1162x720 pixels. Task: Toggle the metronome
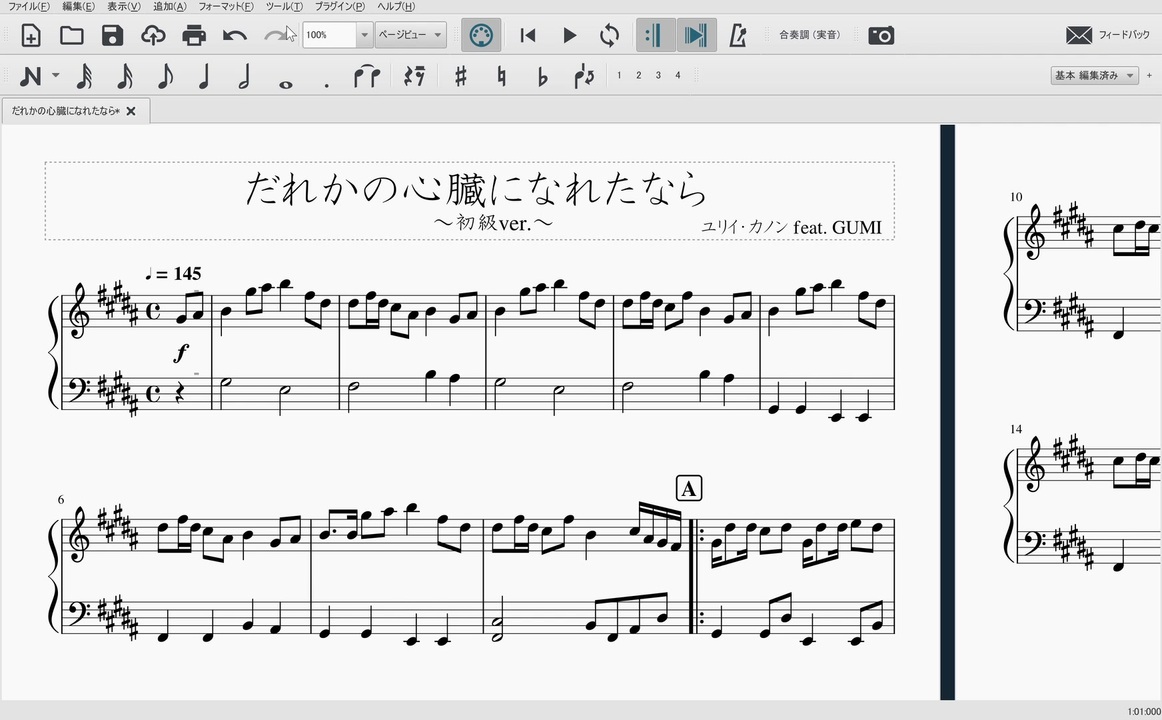(x=737, y=35)
